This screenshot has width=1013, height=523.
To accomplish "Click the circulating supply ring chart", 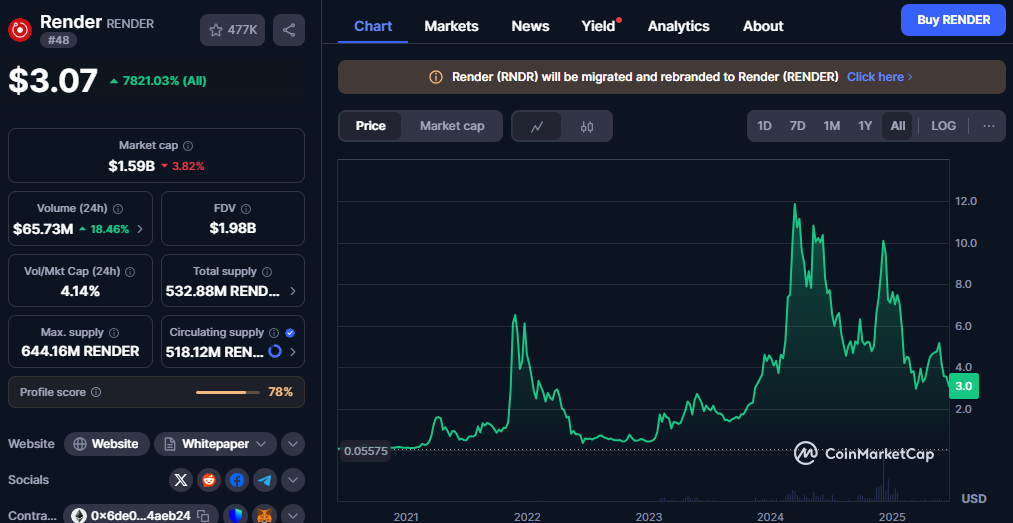I will tap(275, 352).
